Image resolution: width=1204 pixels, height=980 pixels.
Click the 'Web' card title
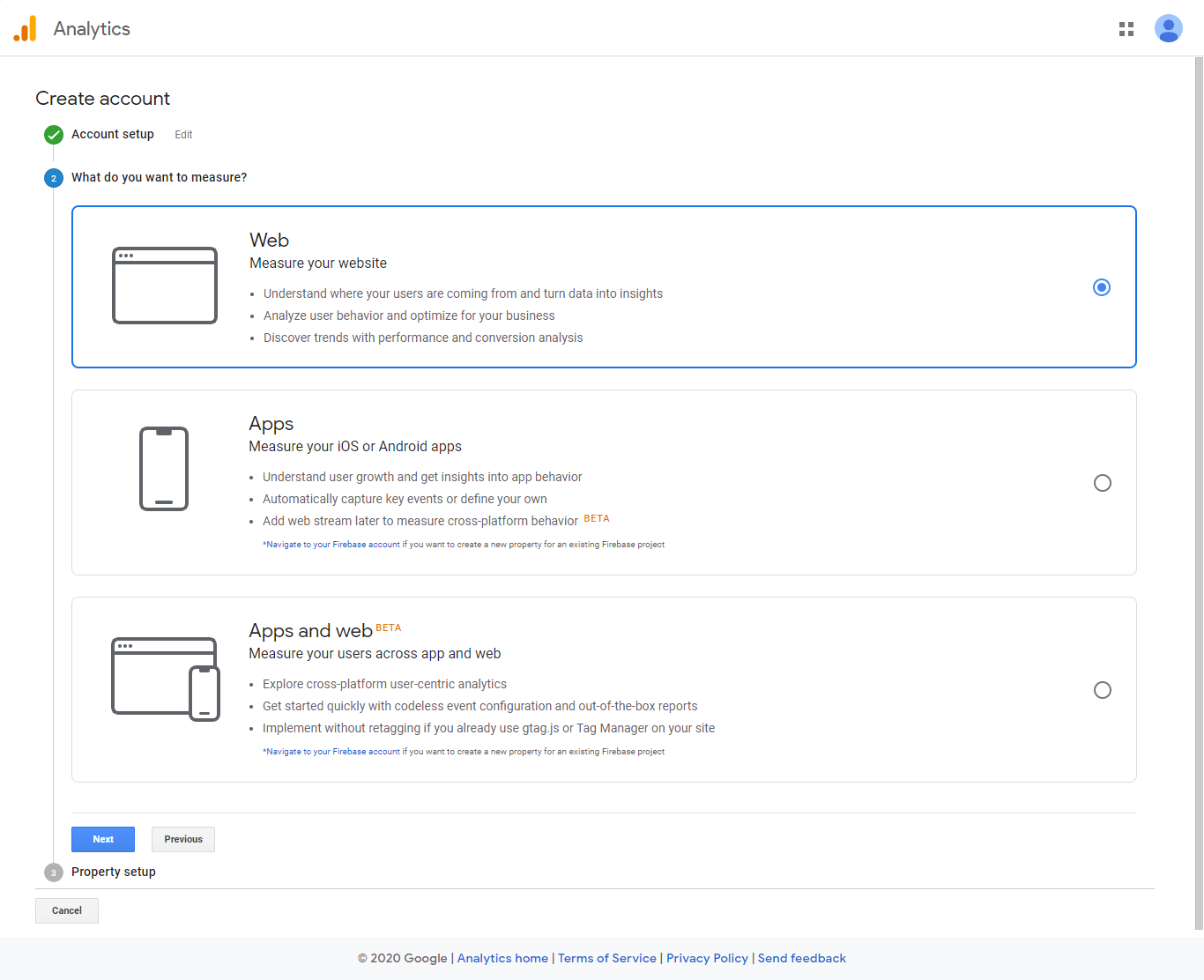pos(269,240)
